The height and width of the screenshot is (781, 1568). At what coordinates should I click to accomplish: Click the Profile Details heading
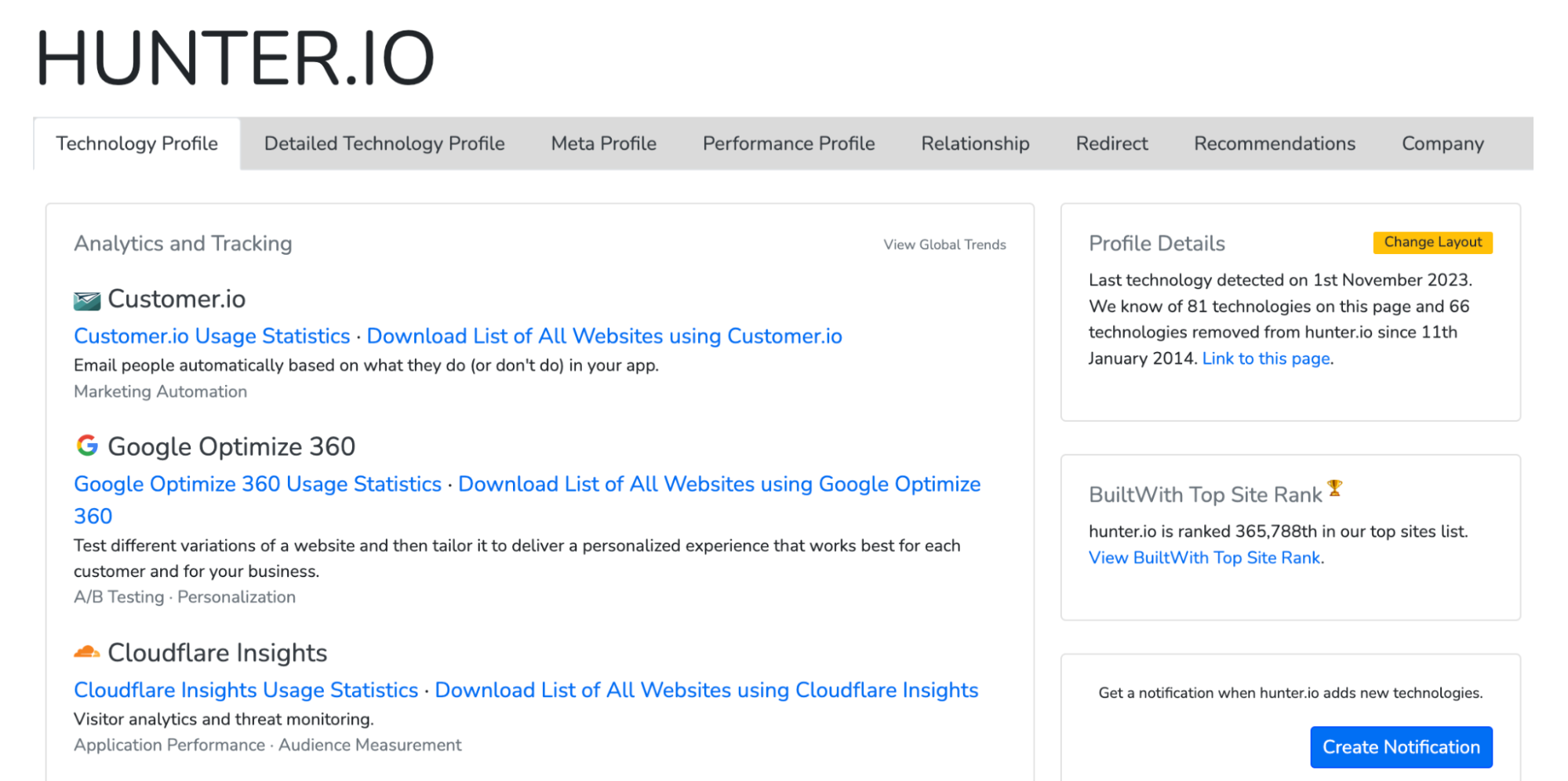point(1156,244)
